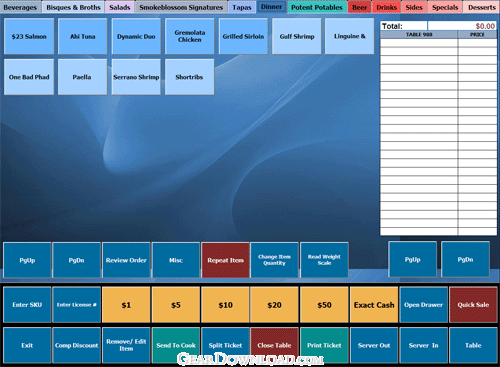Select the Salads tab
500x367 pixels.
point(120,7)
